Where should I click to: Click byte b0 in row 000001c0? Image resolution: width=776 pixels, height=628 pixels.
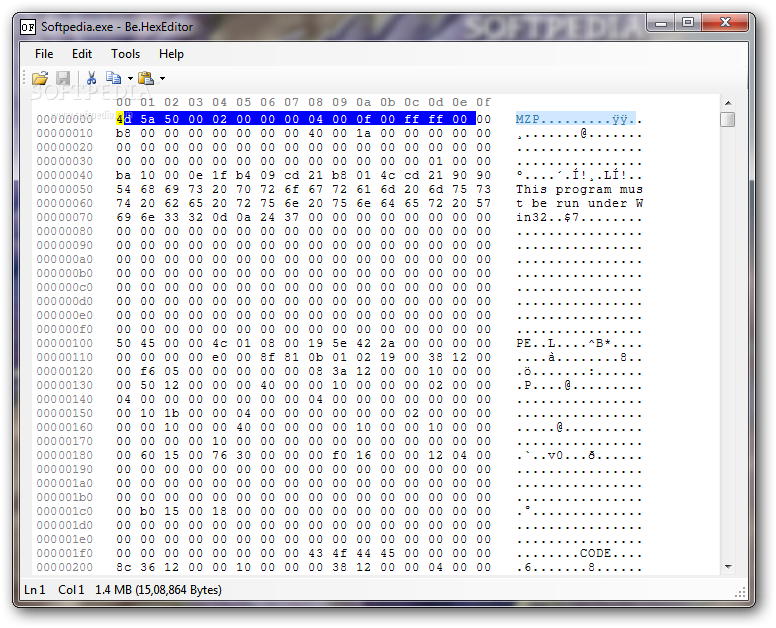147,511
